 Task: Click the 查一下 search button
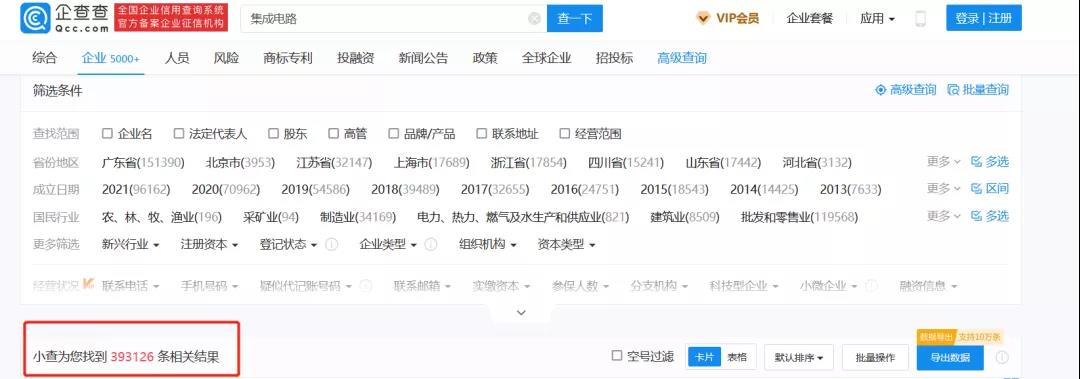574,19
